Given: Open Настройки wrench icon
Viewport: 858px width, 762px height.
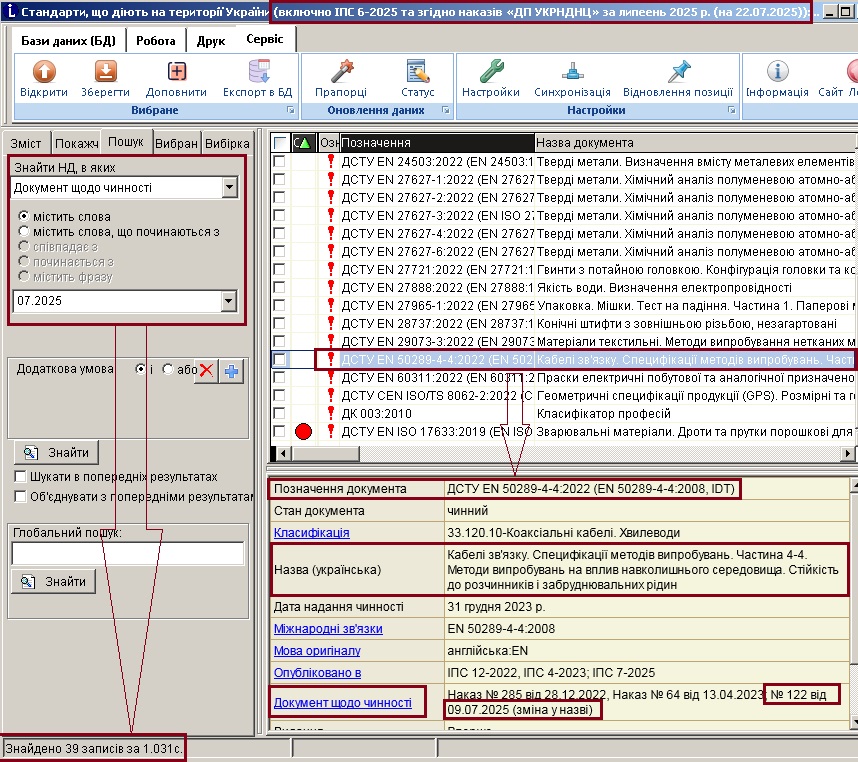Looking at the screenshot, I should [491, 72].
